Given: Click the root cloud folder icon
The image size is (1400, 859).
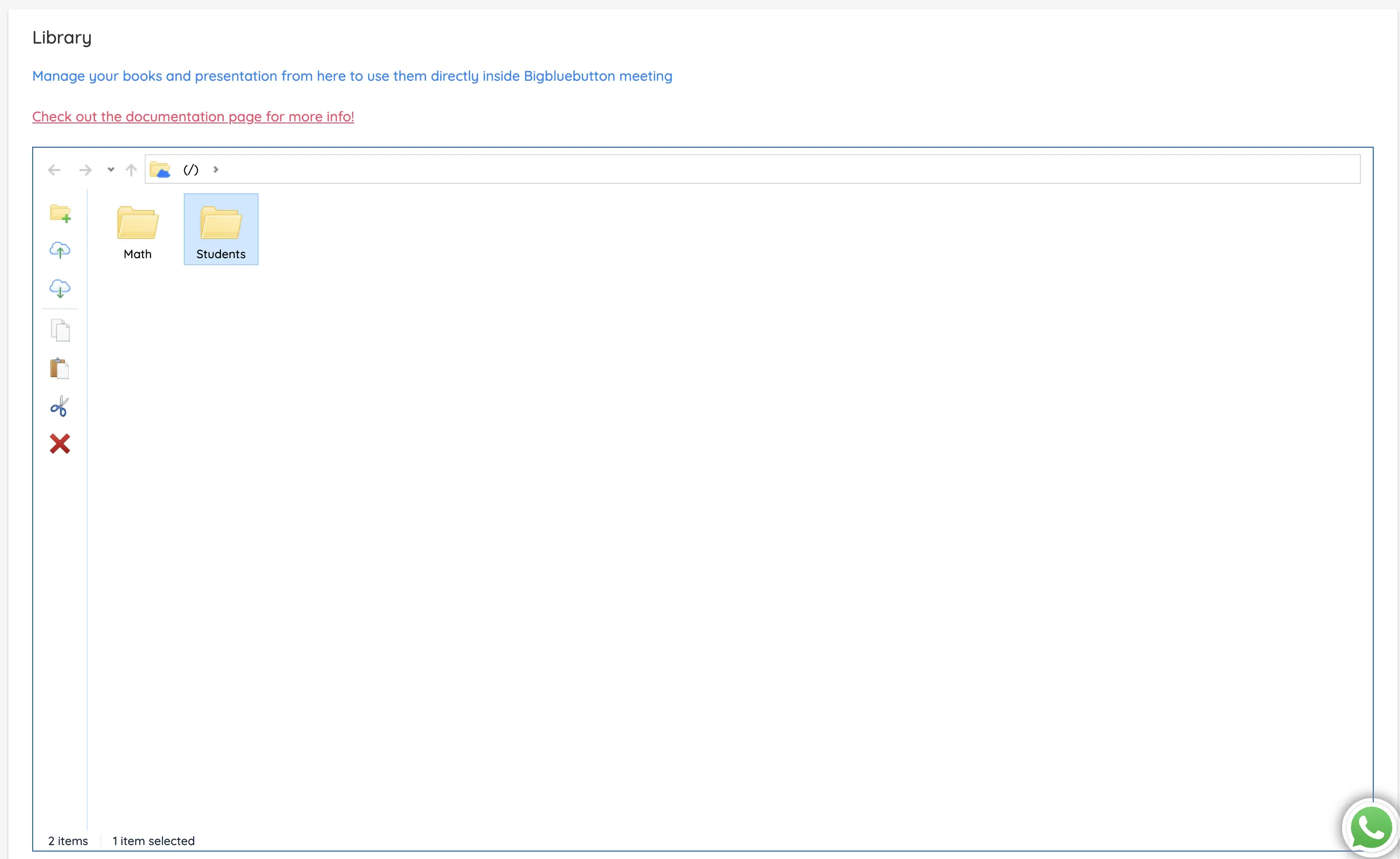Looking at the screenshot, I should 160,170.
